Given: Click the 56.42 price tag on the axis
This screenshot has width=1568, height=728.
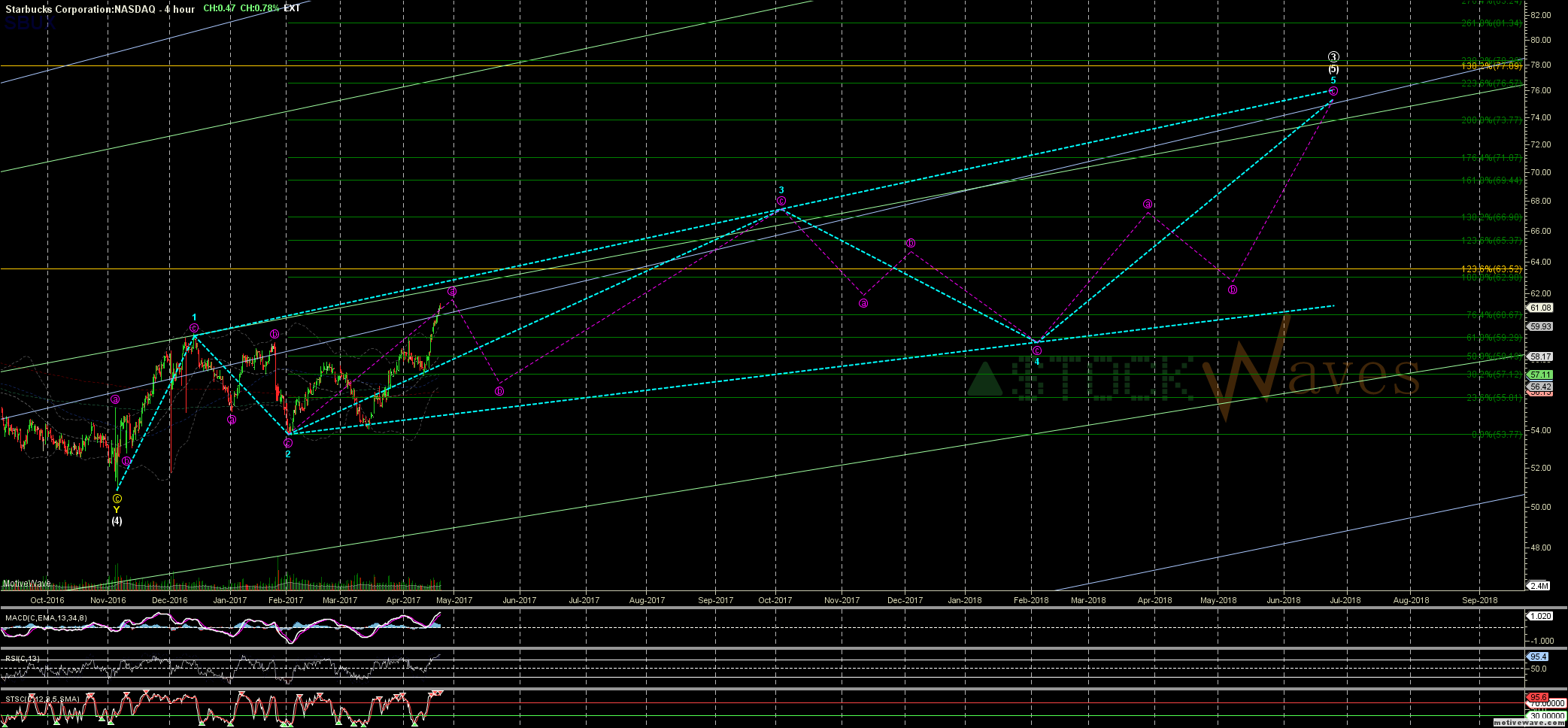Looking at the screenshot, I should click(x=1541, y=387).
